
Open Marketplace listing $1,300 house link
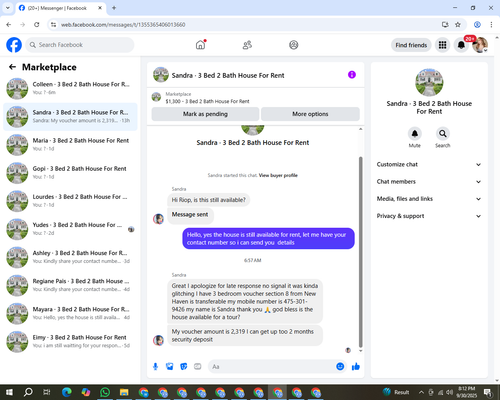point(207,101)
